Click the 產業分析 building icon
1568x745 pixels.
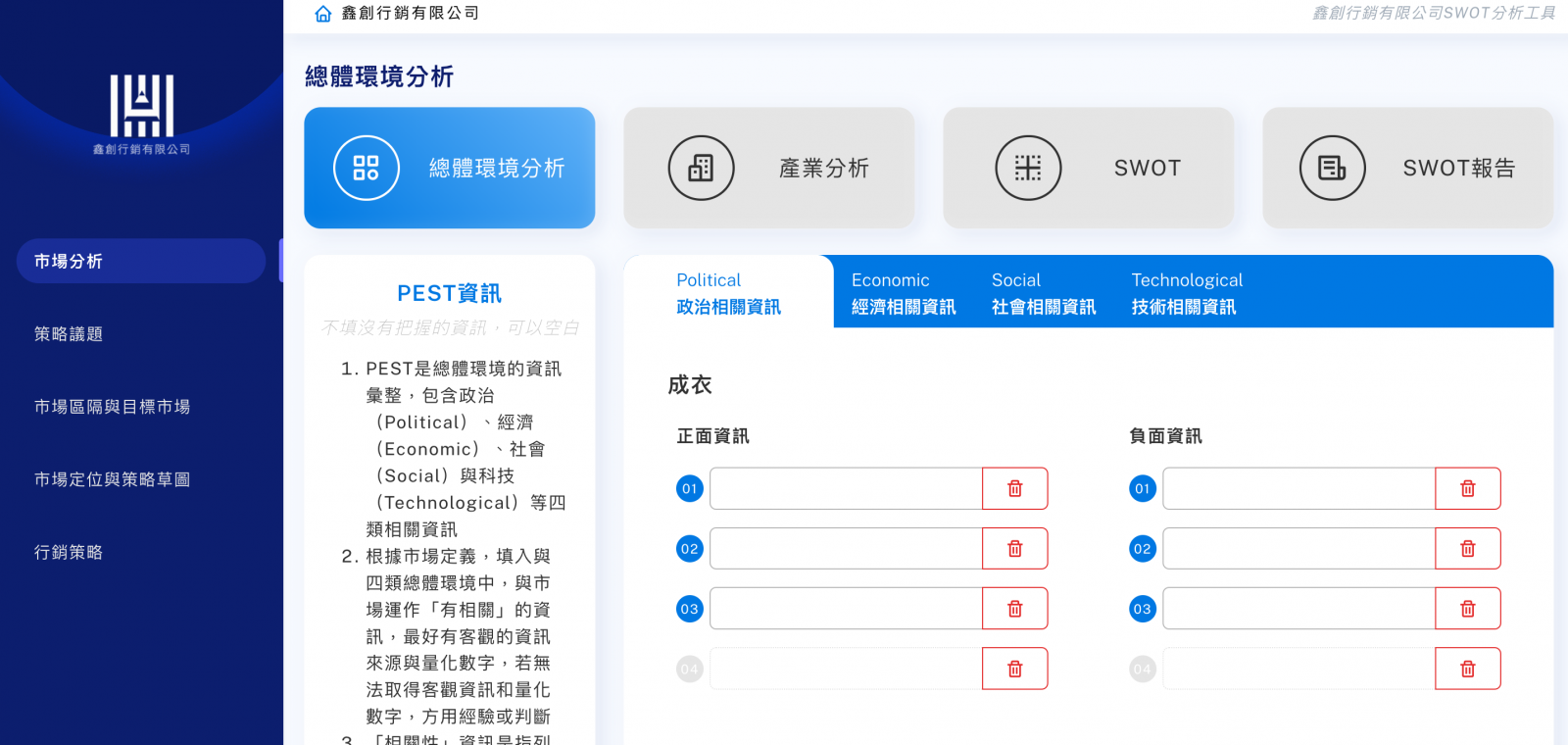click(701, 169)
